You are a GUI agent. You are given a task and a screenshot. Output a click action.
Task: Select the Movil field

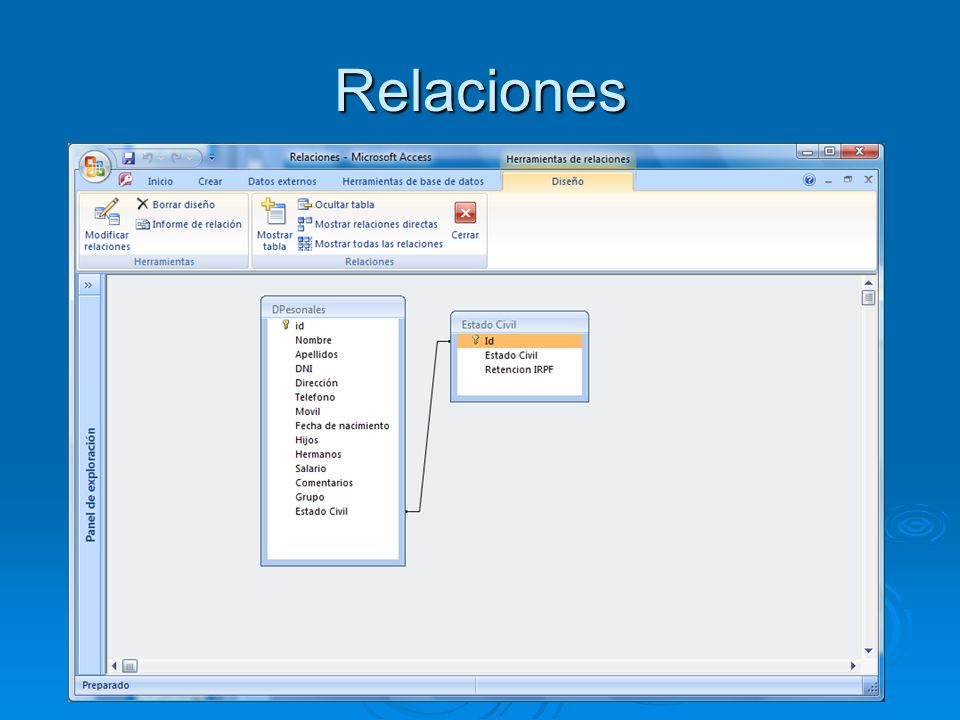(334, 411)
